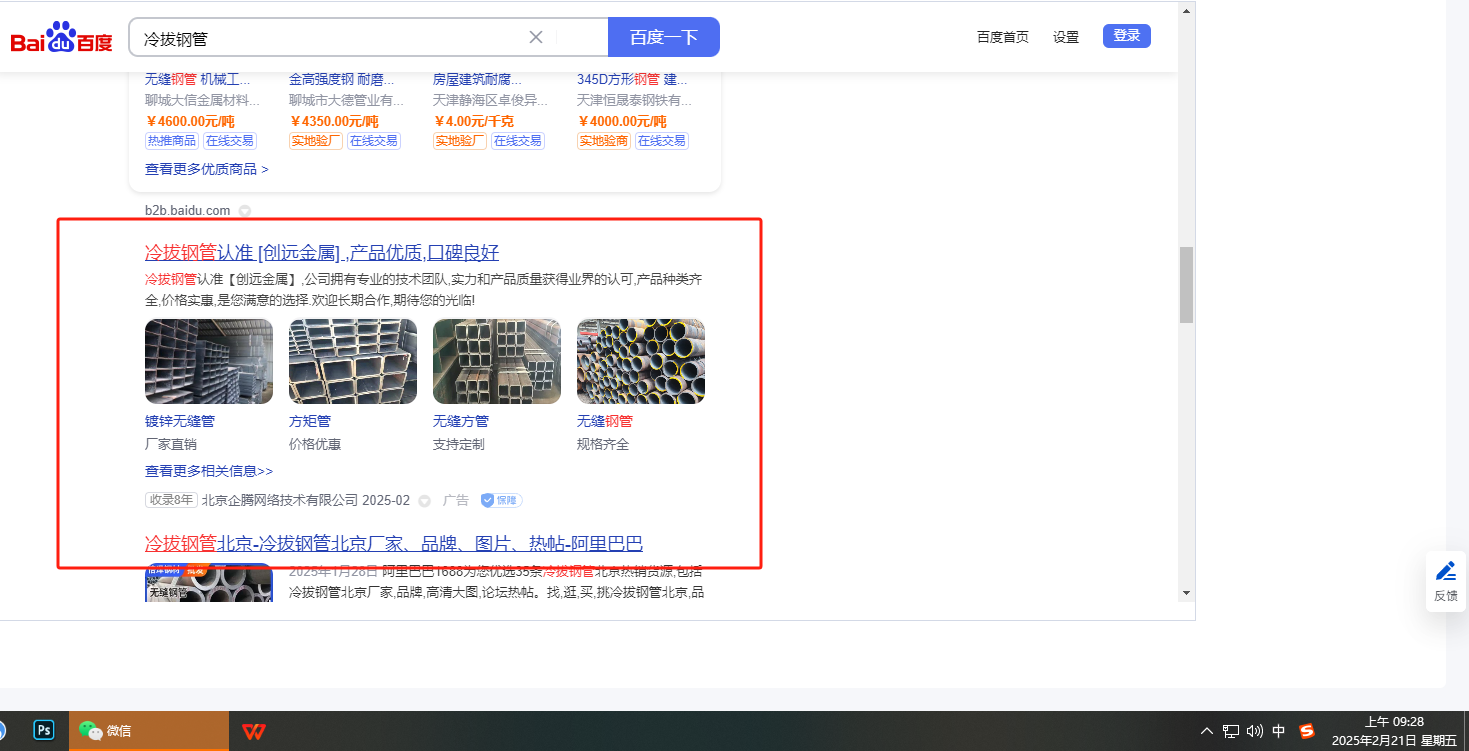
Task: Open the 设置 menu
Action: tap(1066, 37)
